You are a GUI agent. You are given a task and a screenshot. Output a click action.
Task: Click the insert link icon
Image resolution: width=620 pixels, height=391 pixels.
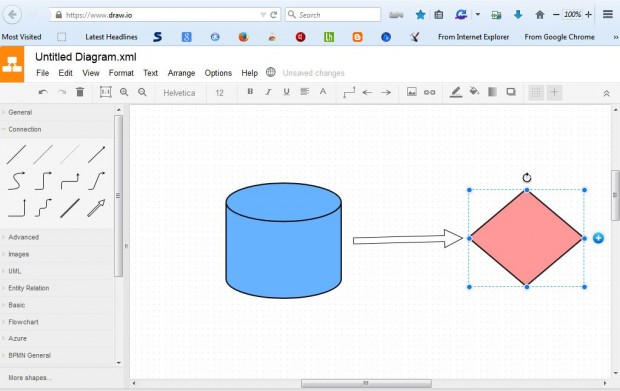point(429,92)
